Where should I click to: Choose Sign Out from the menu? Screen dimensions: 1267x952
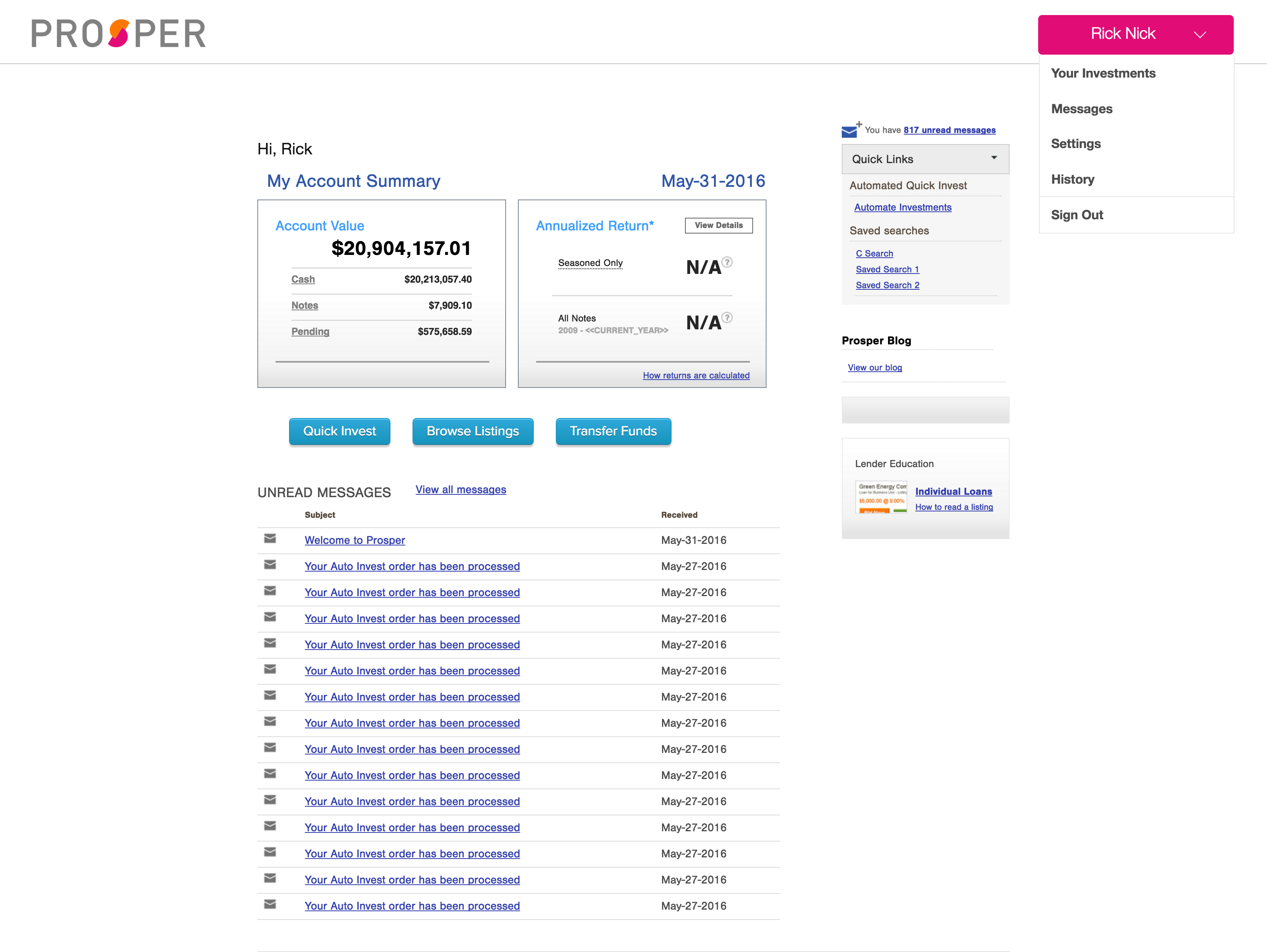tap(1077, 215)
